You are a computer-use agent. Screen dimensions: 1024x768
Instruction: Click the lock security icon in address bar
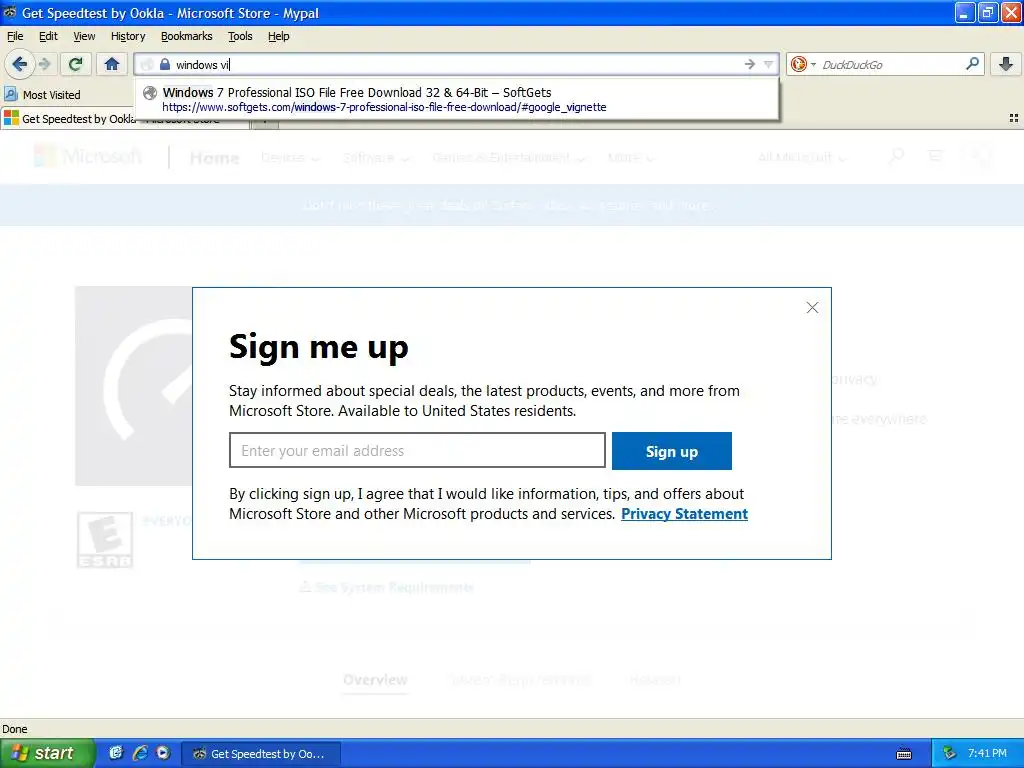click(x=165, y=64)
